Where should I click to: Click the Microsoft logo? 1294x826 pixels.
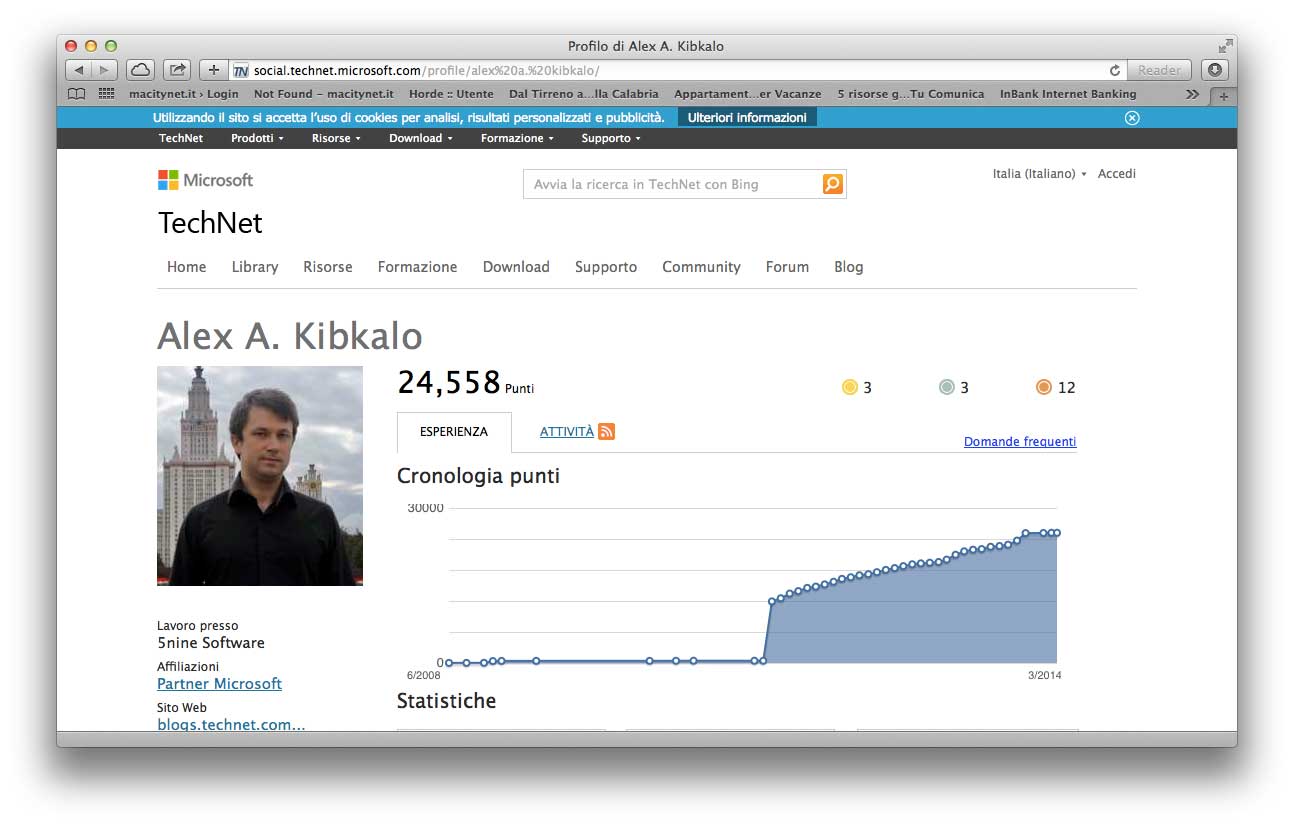[205, 180]
